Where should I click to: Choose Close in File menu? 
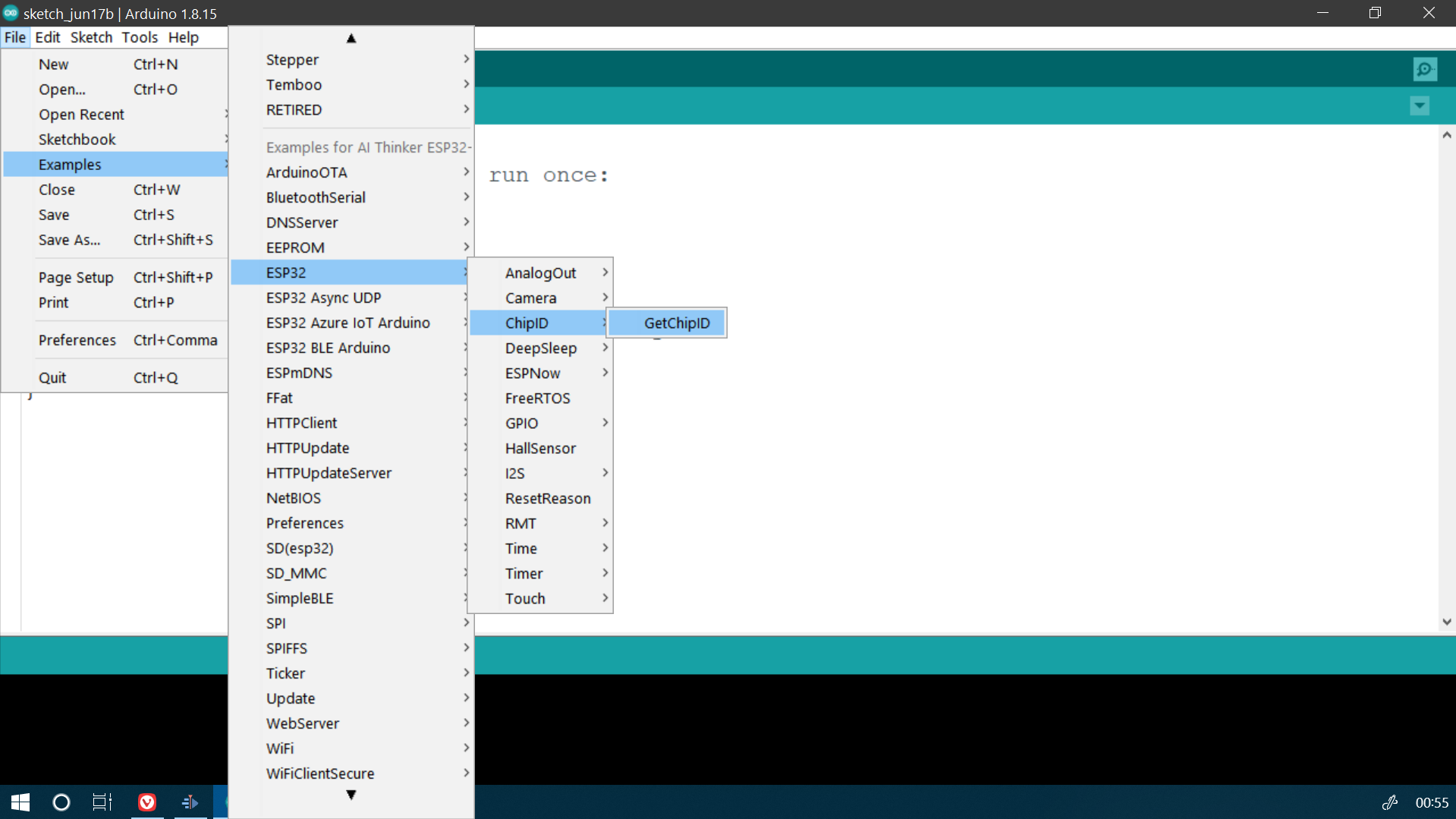point(115,190)
